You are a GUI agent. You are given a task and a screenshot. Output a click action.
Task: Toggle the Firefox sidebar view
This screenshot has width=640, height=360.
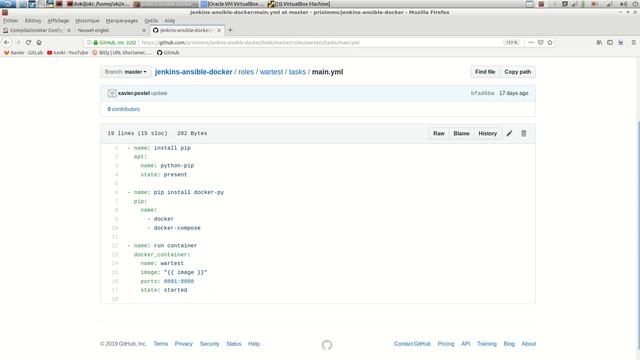coord(610,42)
